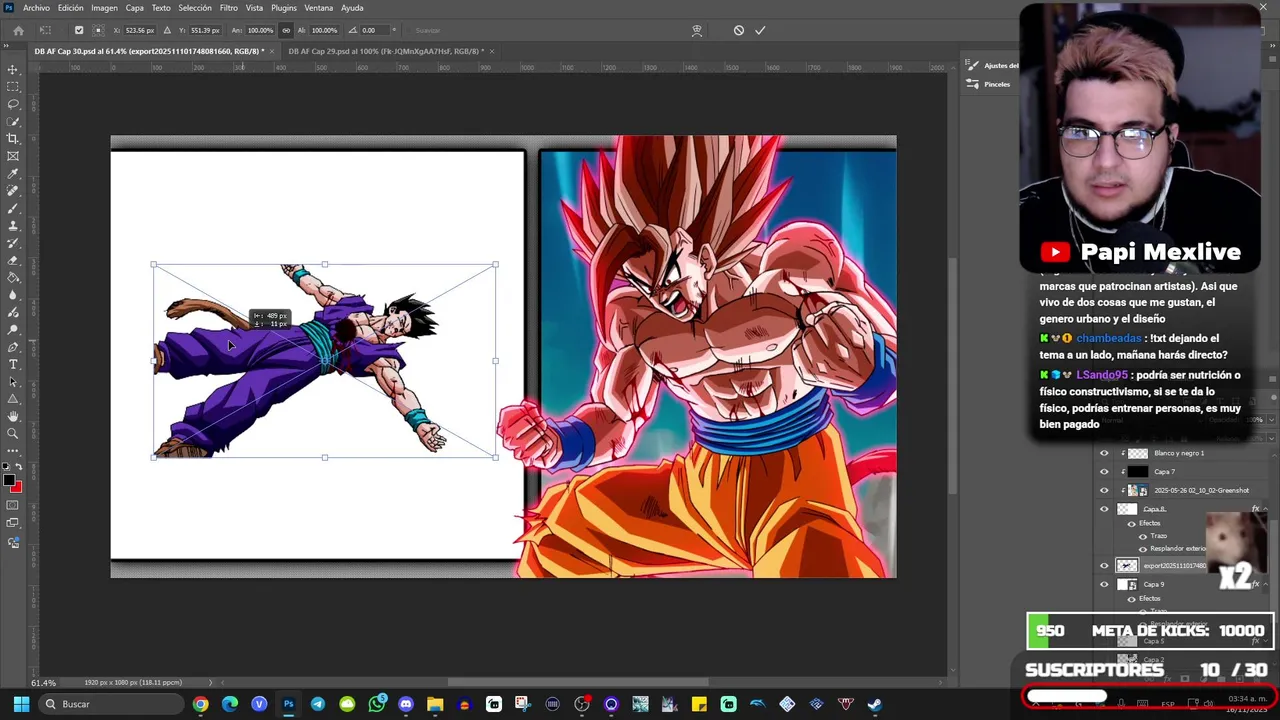Open the status bar document info arrow
1280x720 pixels.
[210, 682]
